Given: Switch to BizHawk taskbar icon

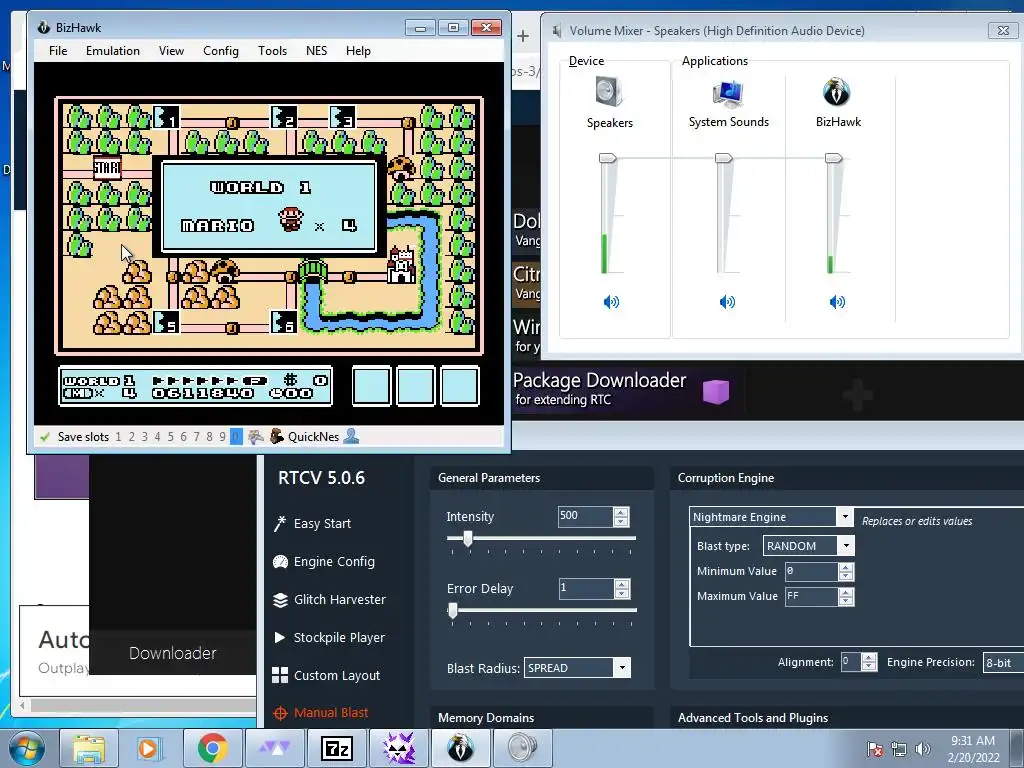Looking at the screenshot, I should tap(460, 748).
